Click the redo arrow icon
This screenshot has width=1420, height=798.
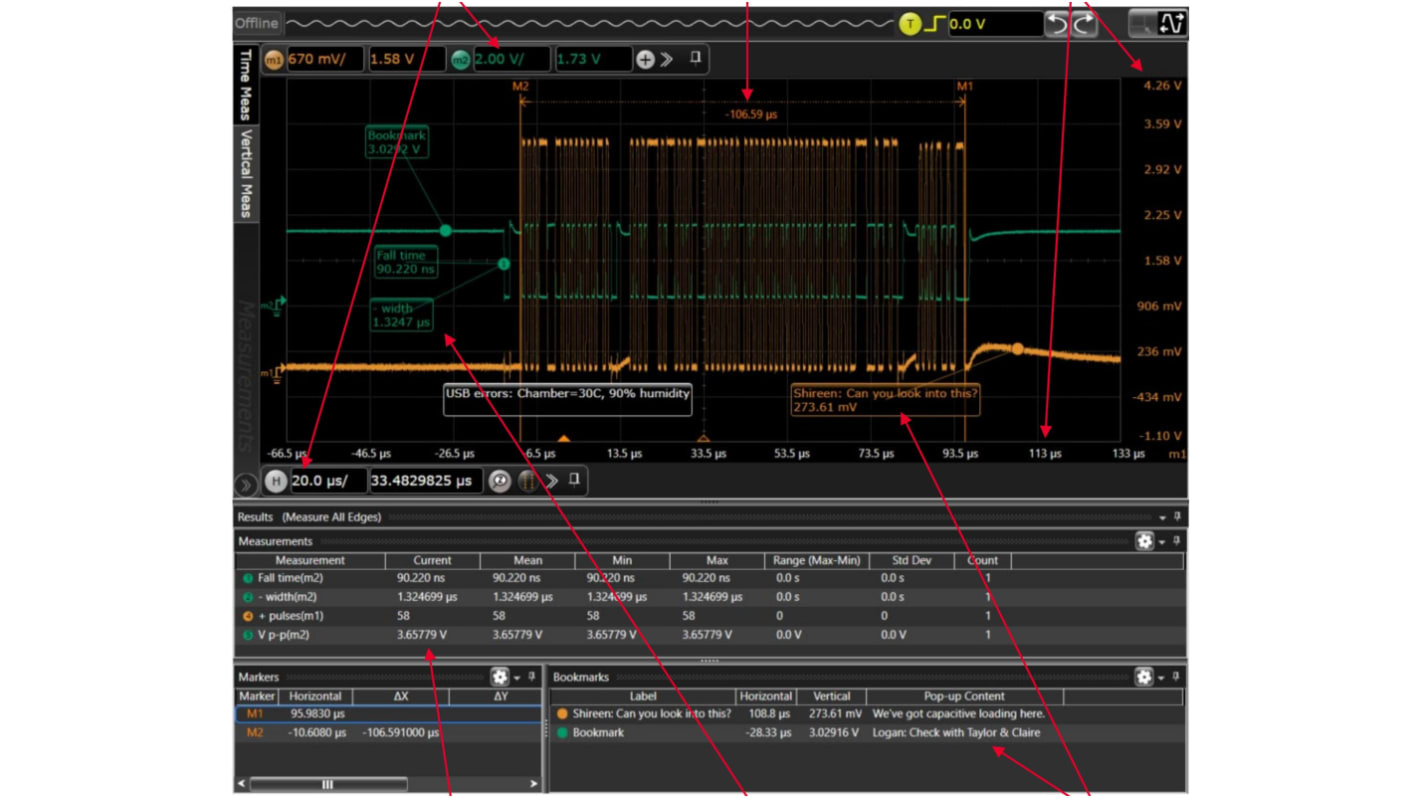1083,23
